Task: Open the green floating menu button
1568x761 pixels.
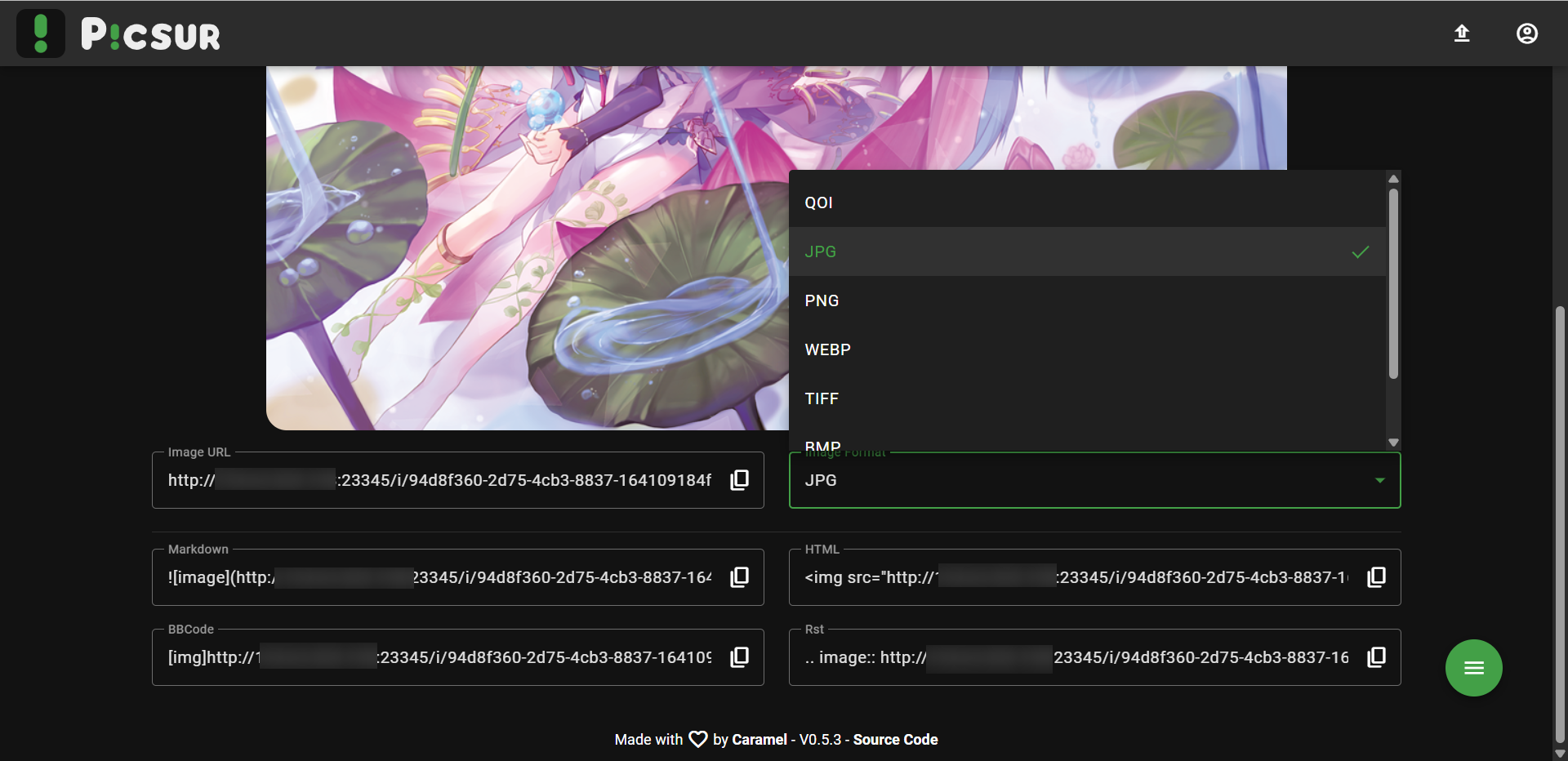Action: (1473, 668)
